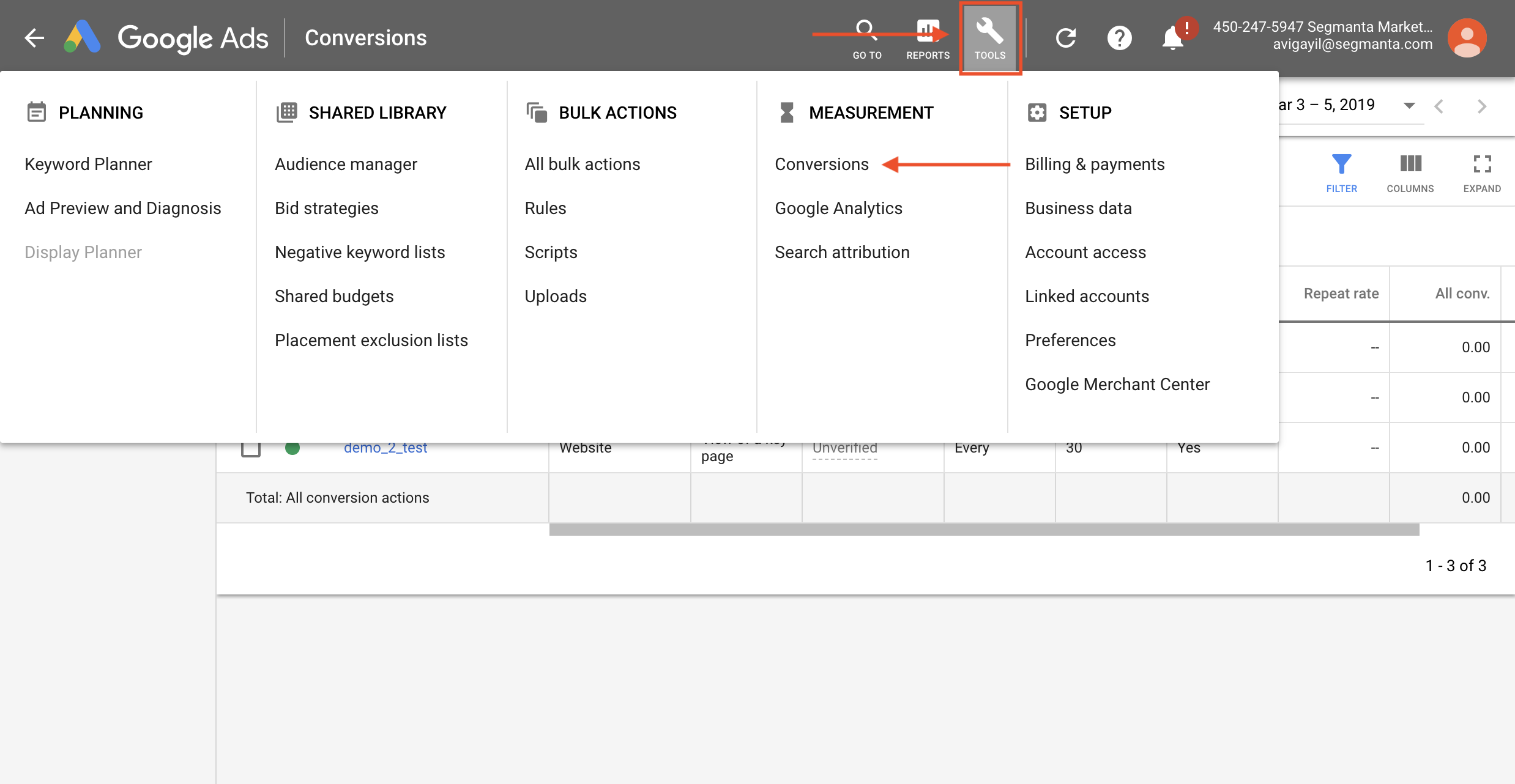Open Shared budgets

334,296
